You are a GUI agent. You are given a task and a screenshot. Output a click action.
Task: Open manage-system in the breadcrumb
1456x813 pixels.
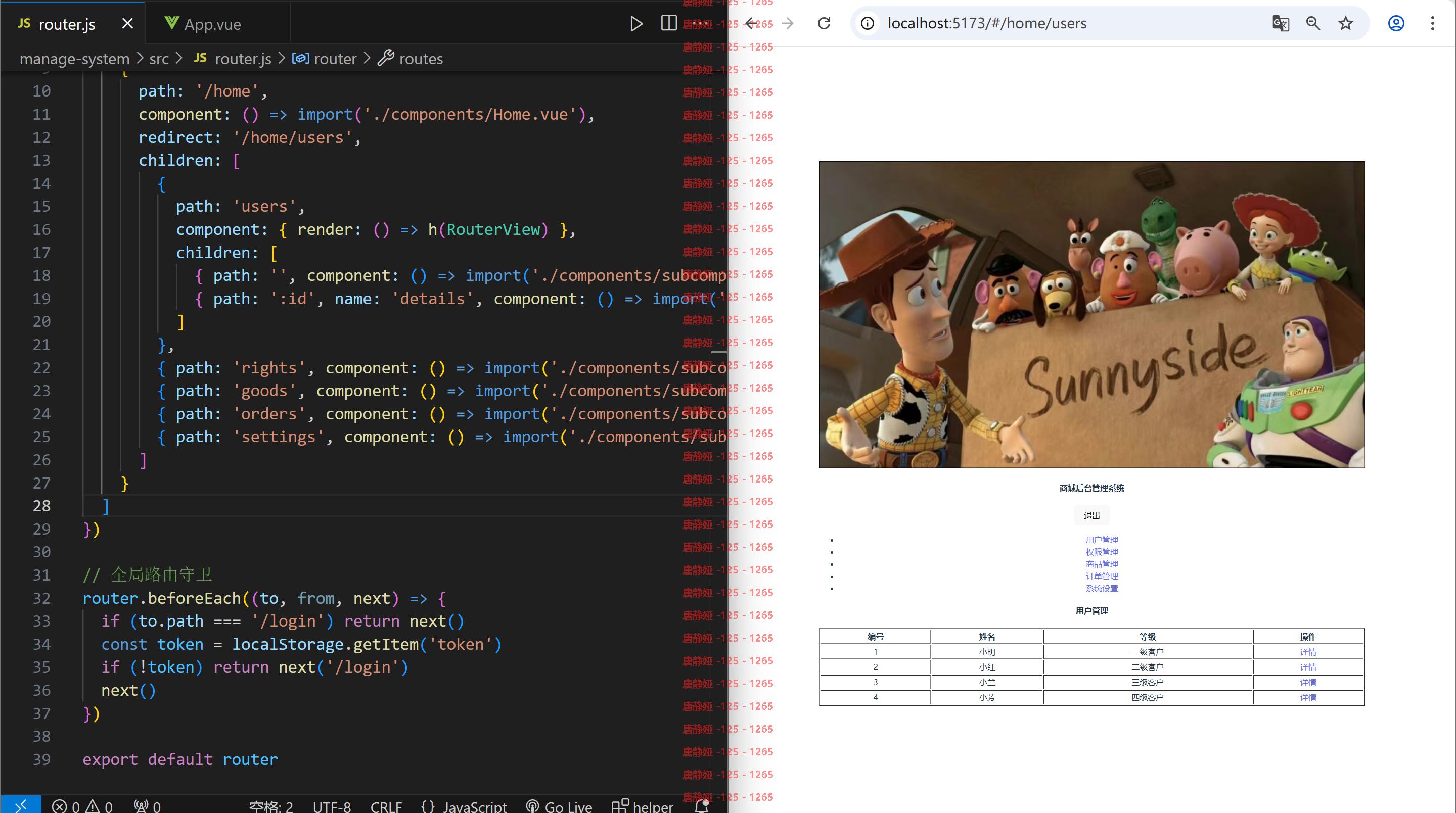point(75,59)
